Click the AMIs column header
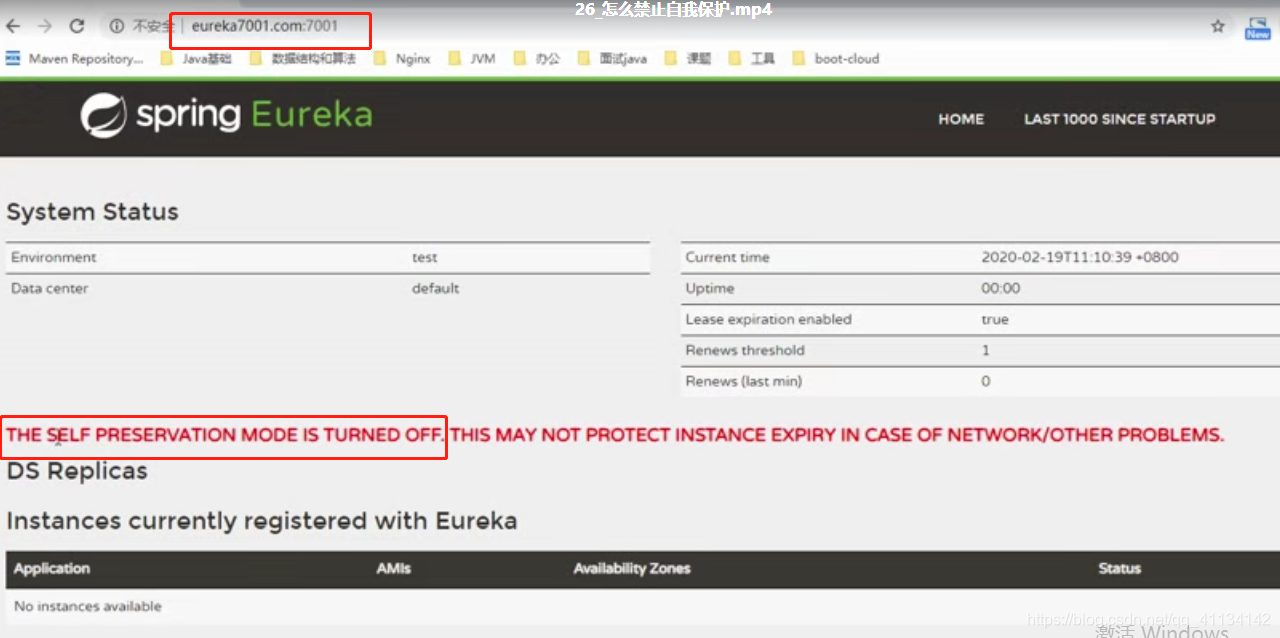1280x638 pixels. click(394, 568)
